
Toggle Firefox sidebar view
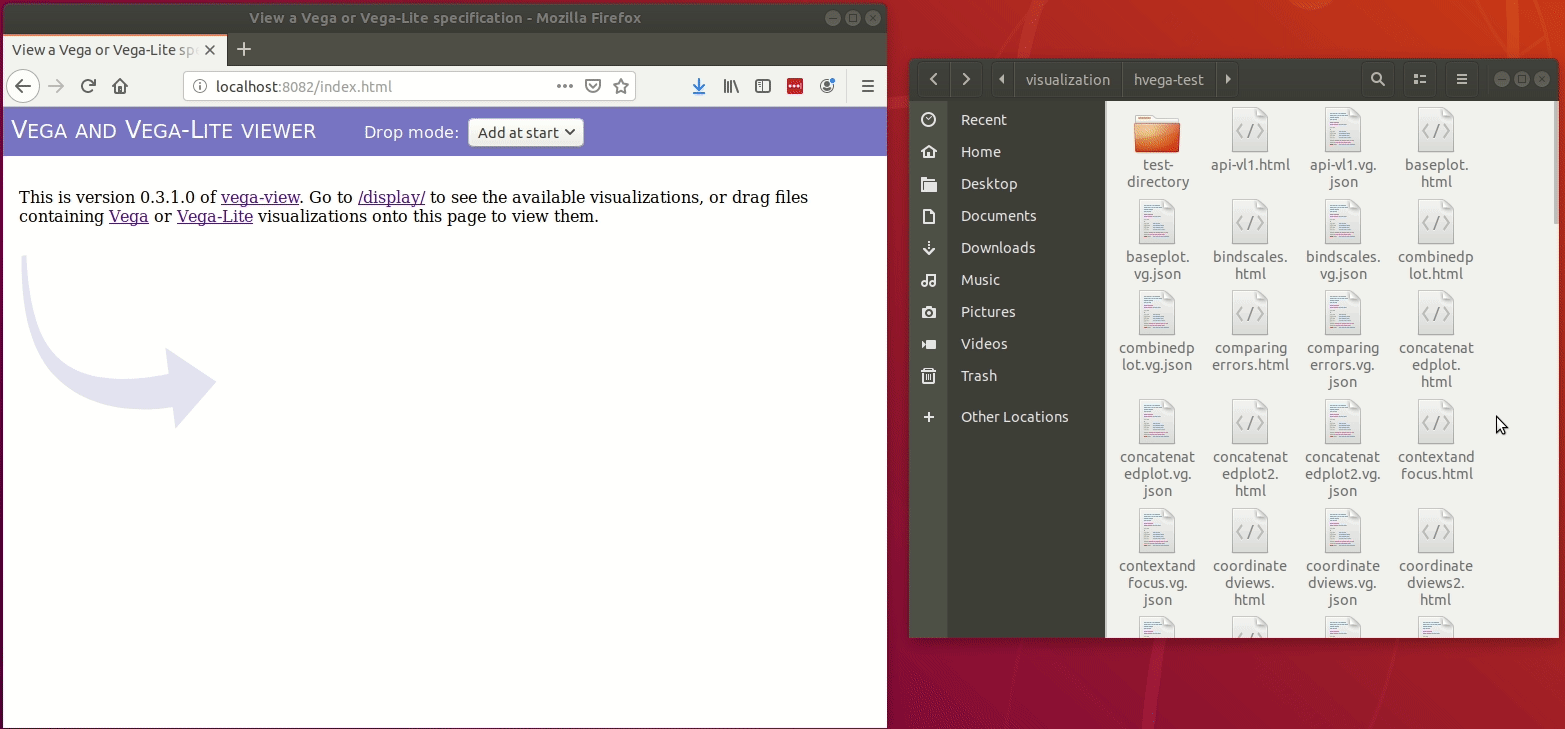(x=763, y=86)
